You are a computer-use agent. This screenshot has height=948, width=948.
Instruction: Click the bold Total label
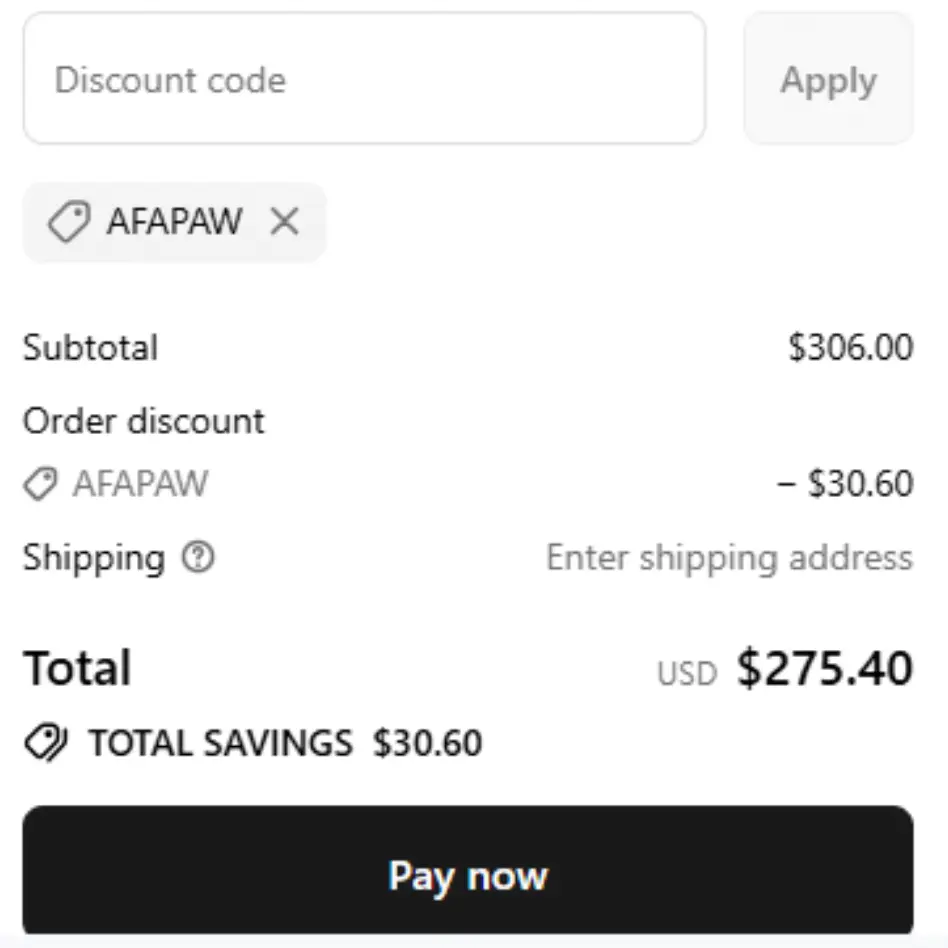tap(77, 668)
